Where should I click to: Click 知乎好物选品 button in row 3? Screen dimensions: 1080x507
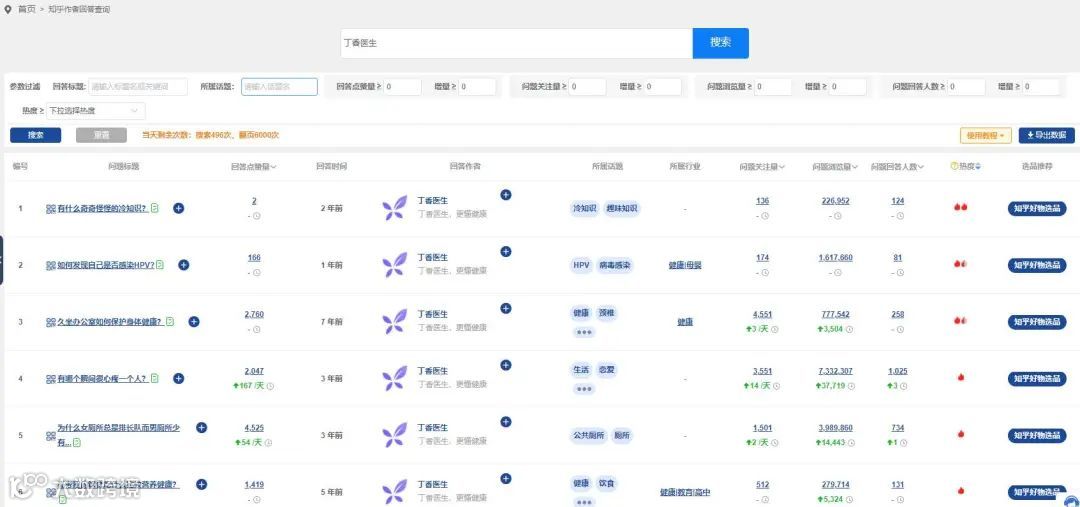(x=1037, y=322)
